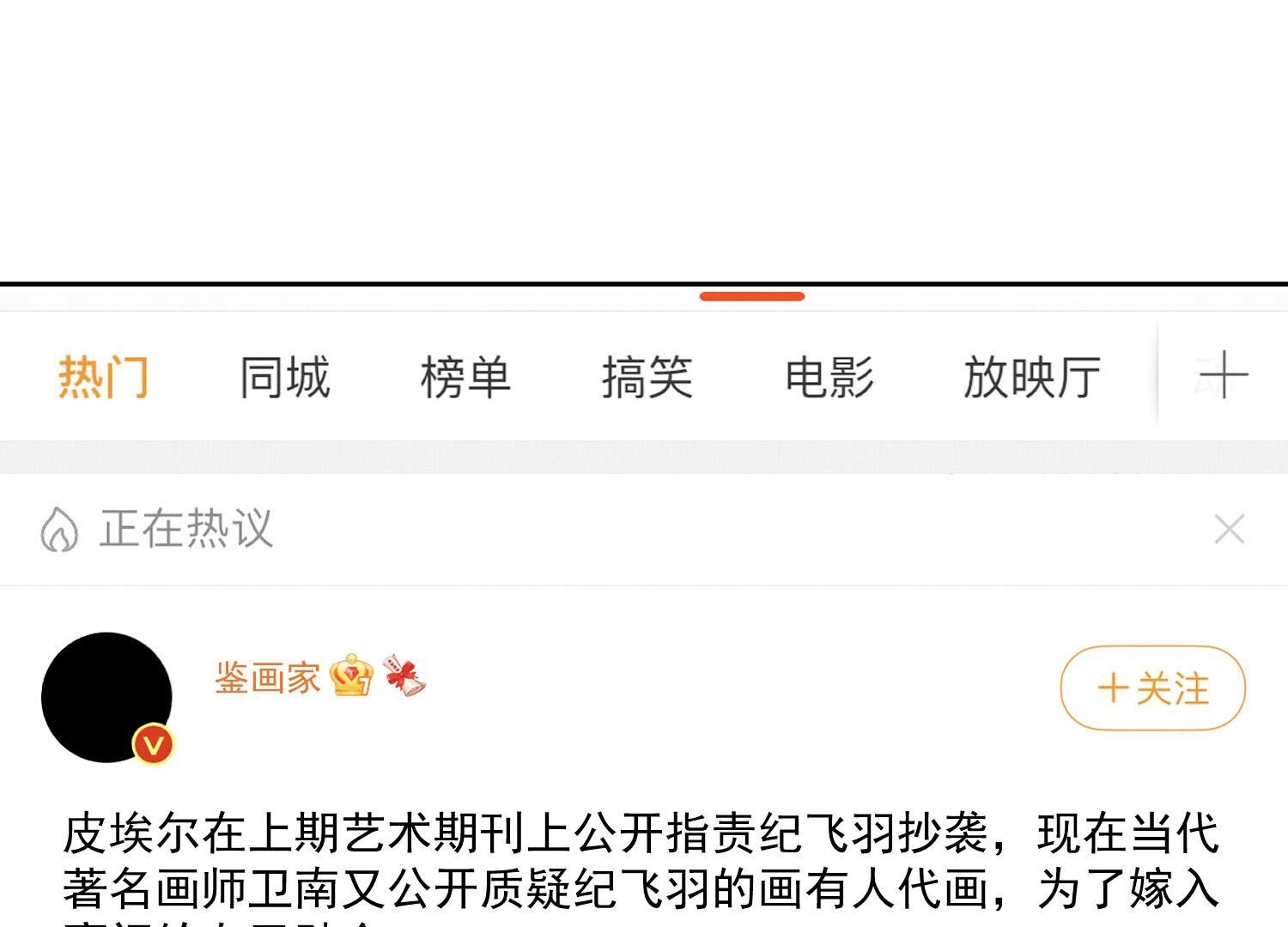Follow 鉴画家 with the 关注 button
The height and width of the screenshot is (927, 1288).
click(1152, 688)
